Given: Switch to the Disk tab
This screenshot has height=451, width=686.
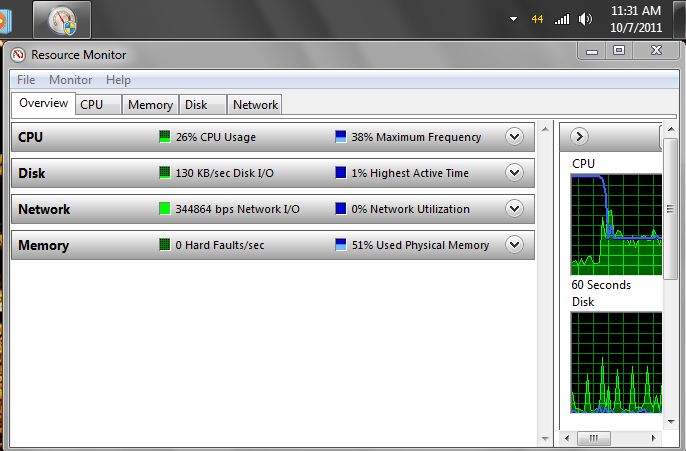Looking at the screenshot, I should point(203,105).
